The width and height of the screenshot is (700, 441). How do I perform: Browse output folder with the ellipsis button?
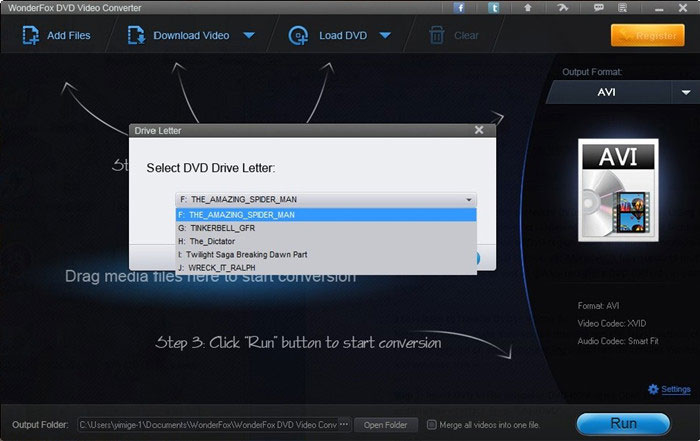344,424
